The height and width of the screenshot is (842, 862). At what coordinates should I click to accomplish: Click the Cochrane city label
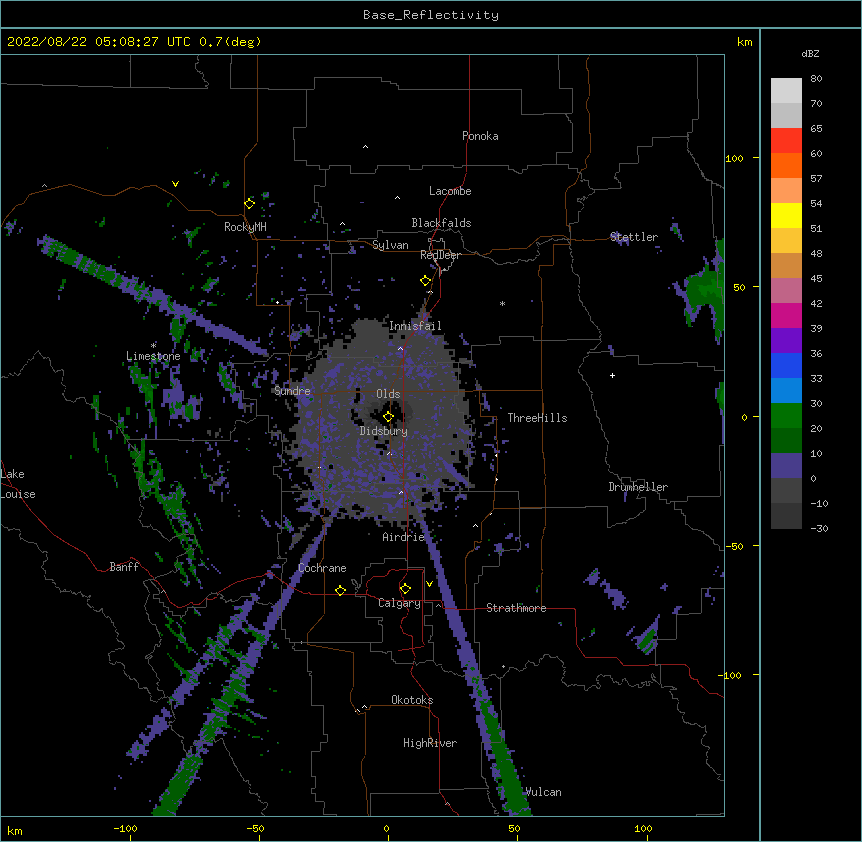[322, 568]
